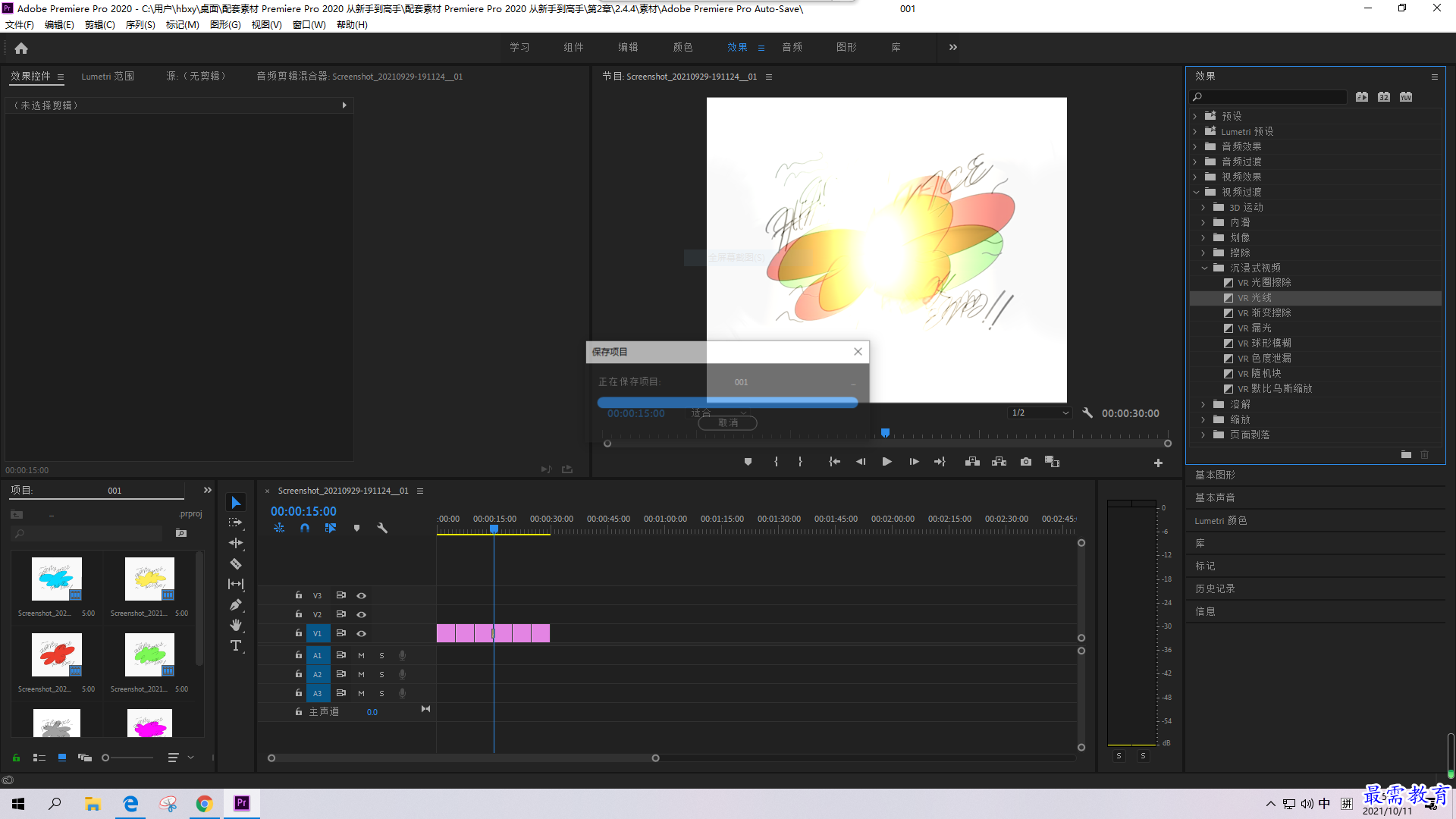1456x819 pixels.
Task: Click the Export Frame camera icon
Action: click(1026, 462)
